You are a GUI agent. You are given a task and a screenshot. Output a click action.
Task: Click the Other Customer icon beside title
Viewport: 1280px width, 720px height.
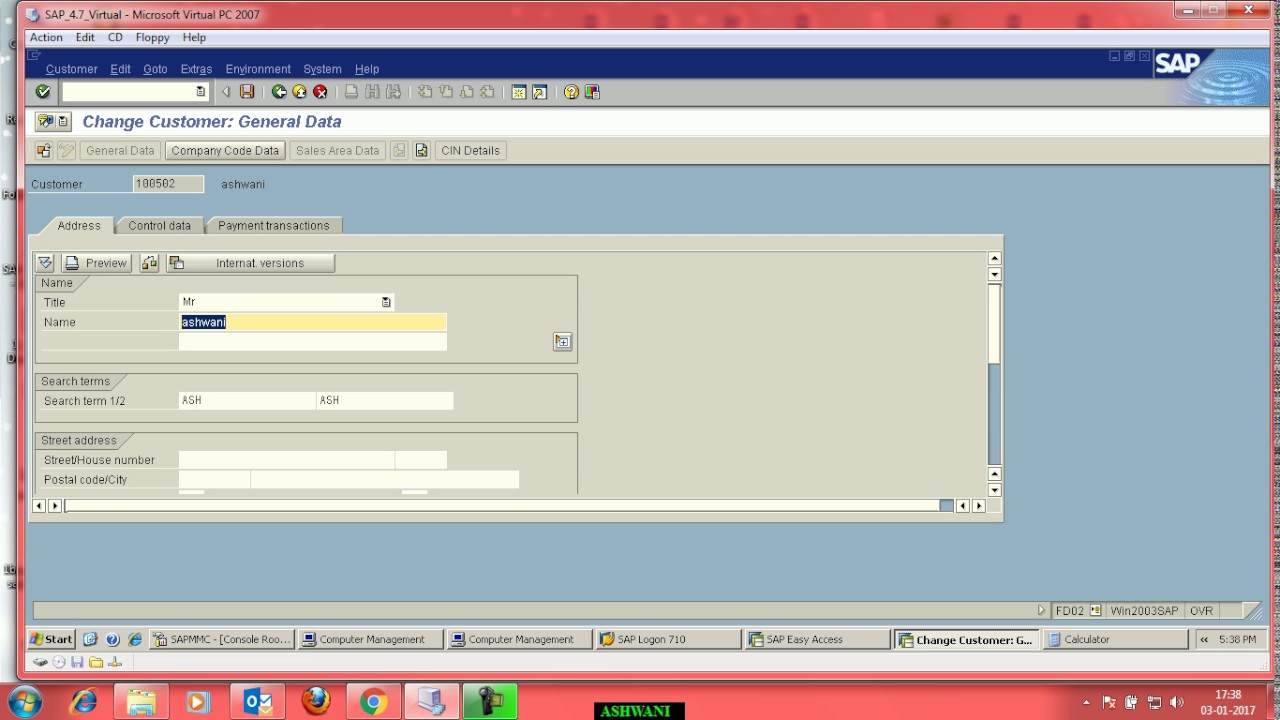[x=45, y=122]
